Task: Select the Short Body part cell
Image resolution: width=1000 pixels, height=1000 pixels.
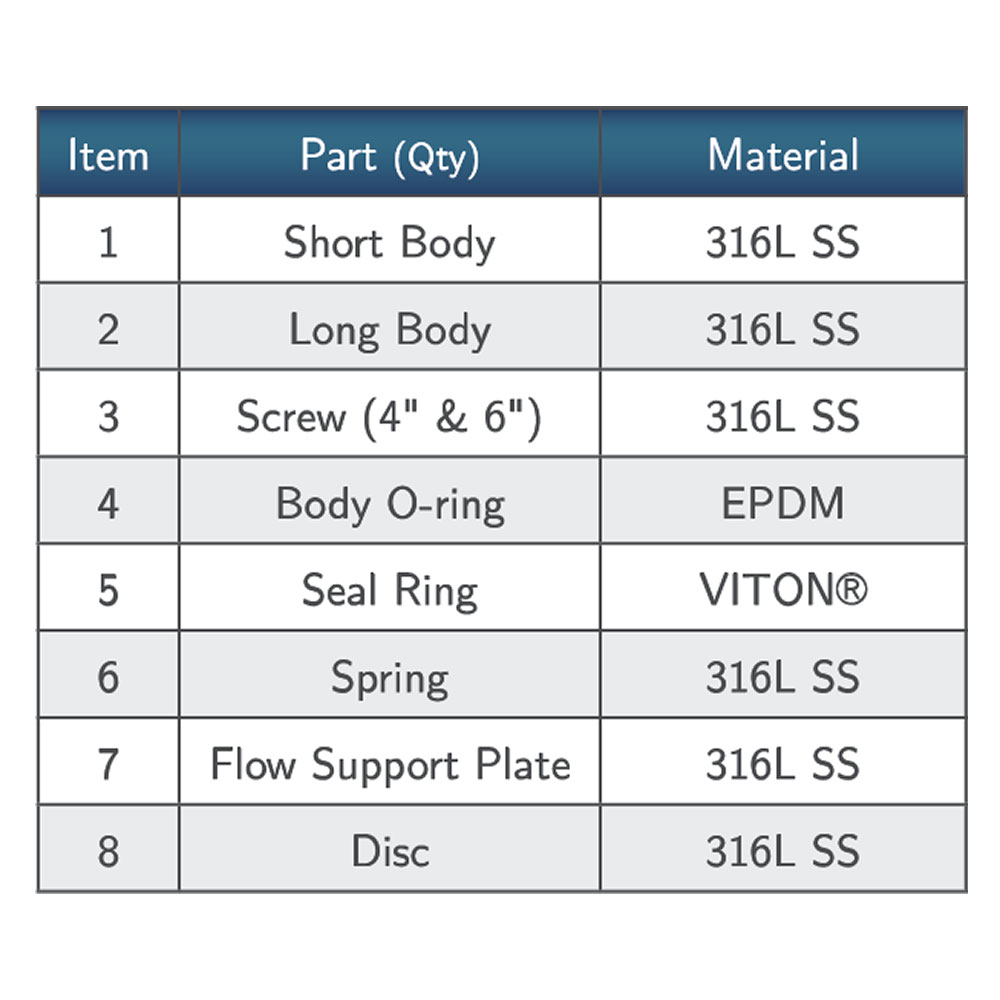Action: (x=390, y=243)
